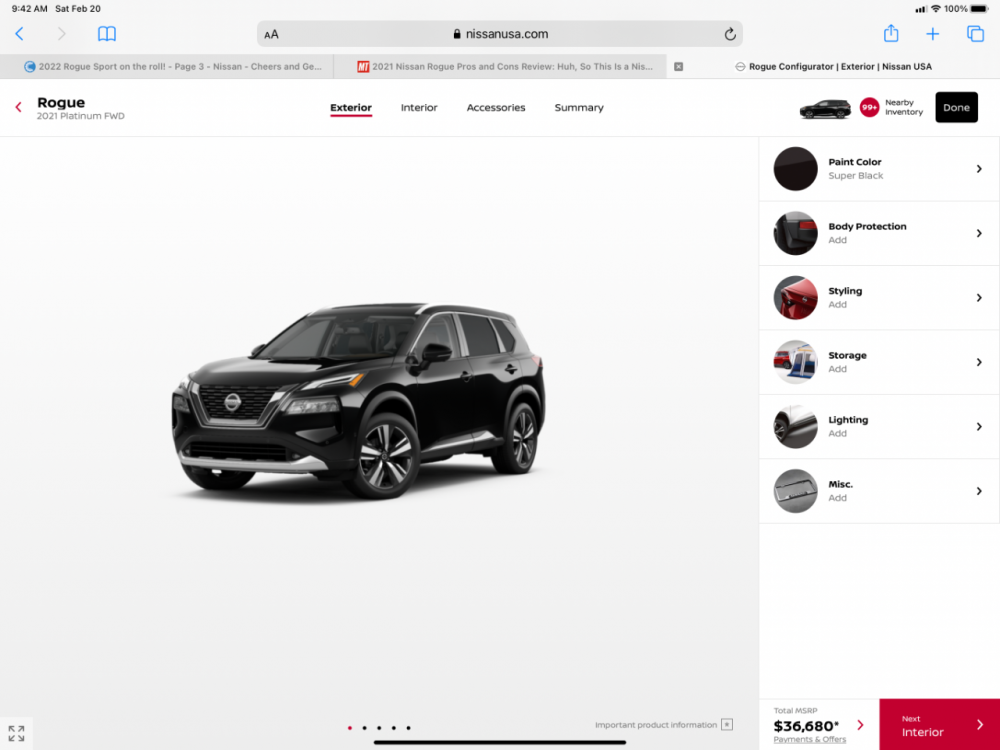1000x750 pixels.
Task: Click the Payments & Offers link
Action: (x=809, y=740)
